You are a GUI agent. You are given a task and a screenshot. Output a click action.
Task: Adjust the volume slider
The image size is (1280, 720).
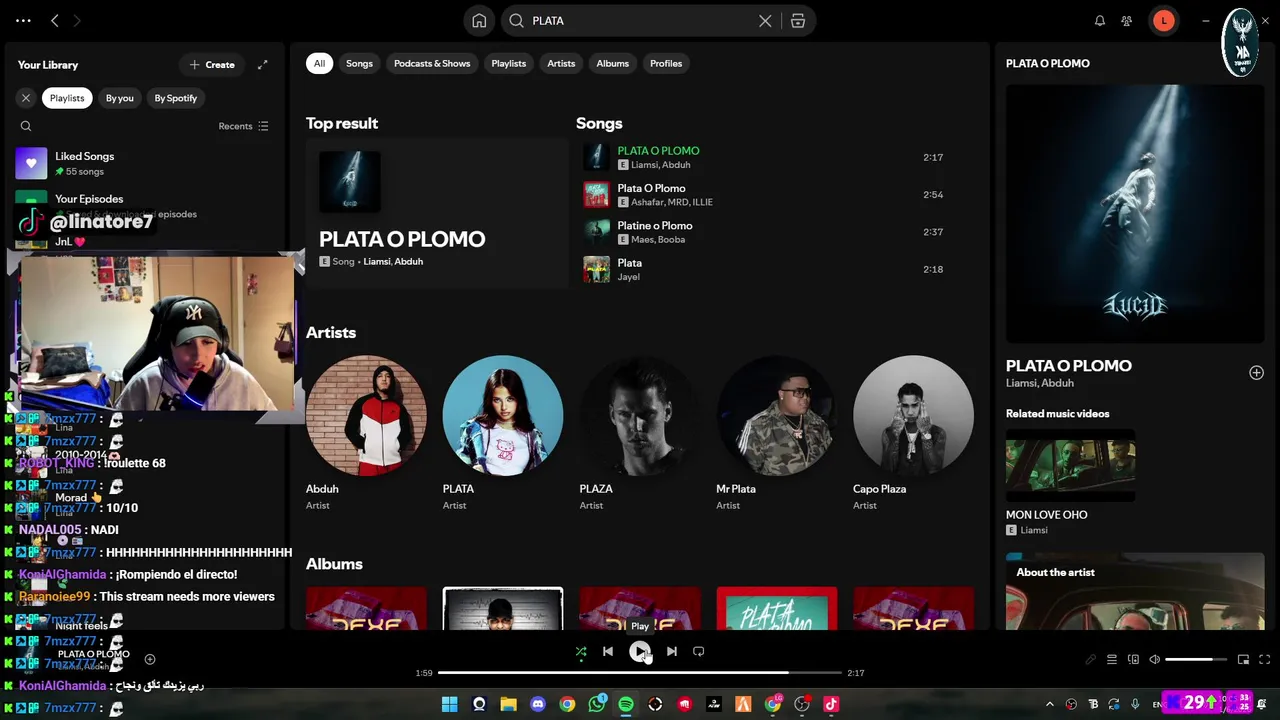(1196, 660)
